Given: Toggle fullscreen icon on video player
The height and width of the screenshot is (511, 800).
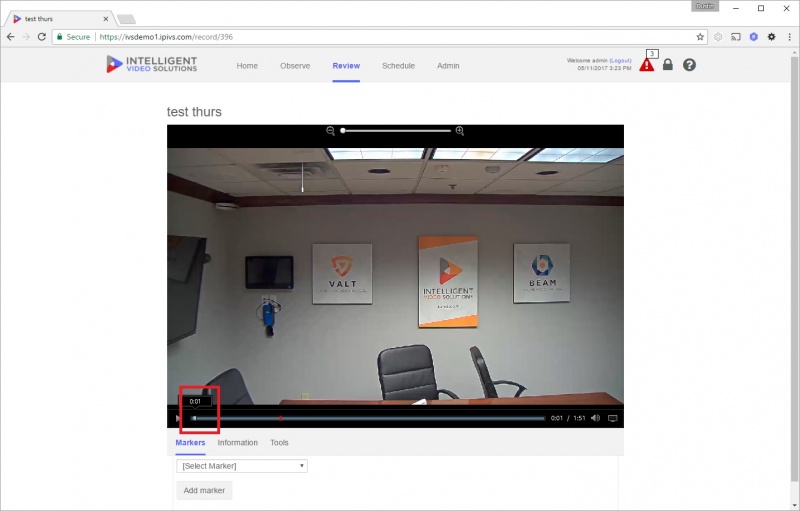Looking at the screenshot, I should 613,418.
